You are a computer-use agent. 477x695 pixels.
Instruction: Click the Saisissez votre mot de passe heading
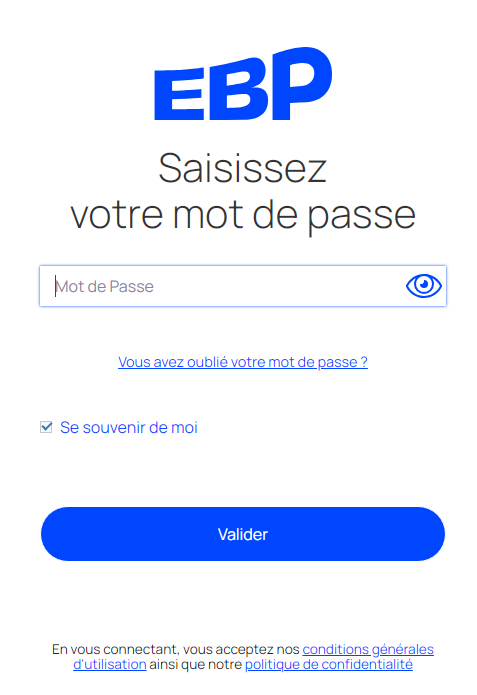point(243,191)
